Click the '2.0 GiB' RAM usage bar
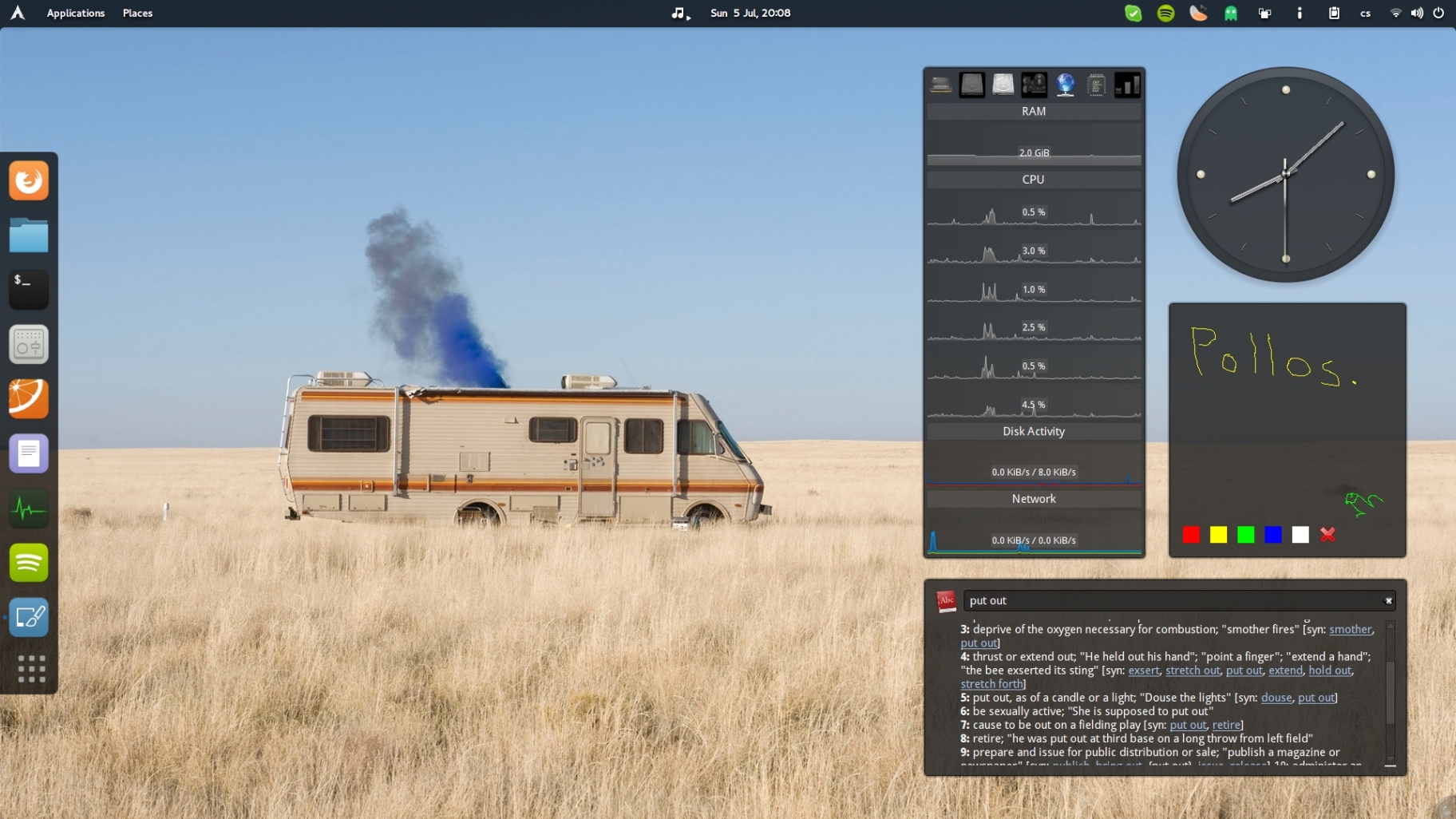Image resolution: width=1456 pixels, height=819 pixels. point(1034,152)
